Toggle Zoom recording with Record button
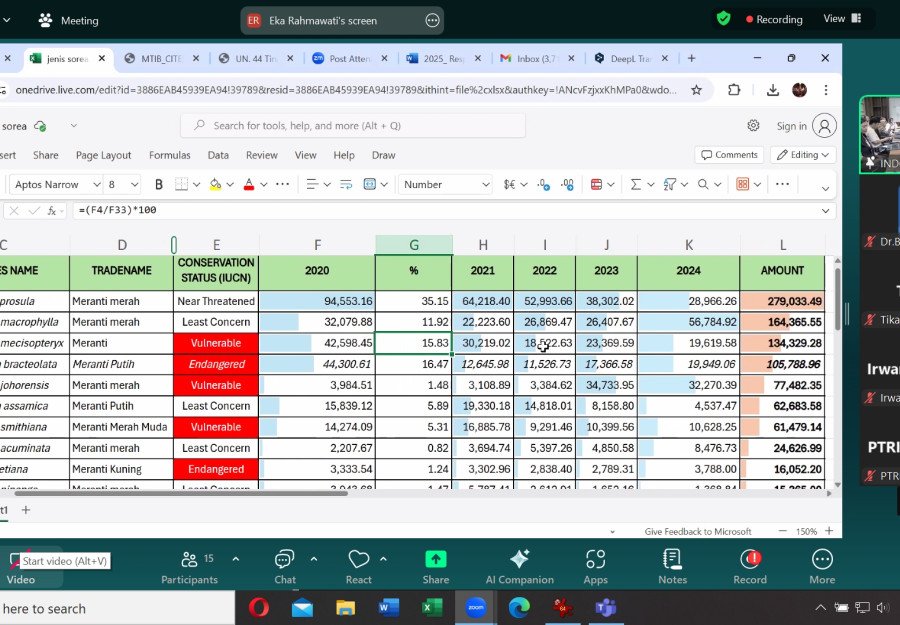The image size is (900, 625). (x=750, y=567)
